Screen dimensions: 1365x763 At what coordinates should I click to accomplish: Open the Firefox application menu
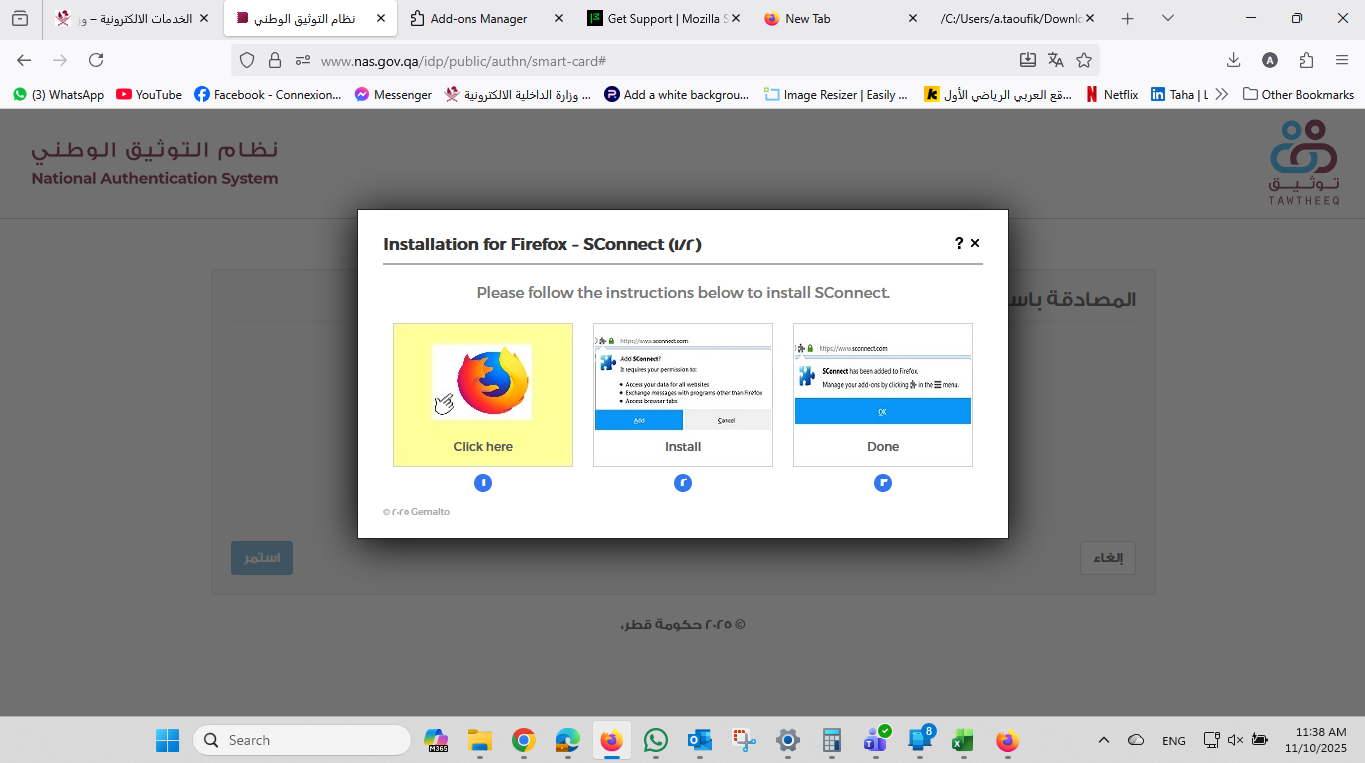click(x=1342, y=60)
